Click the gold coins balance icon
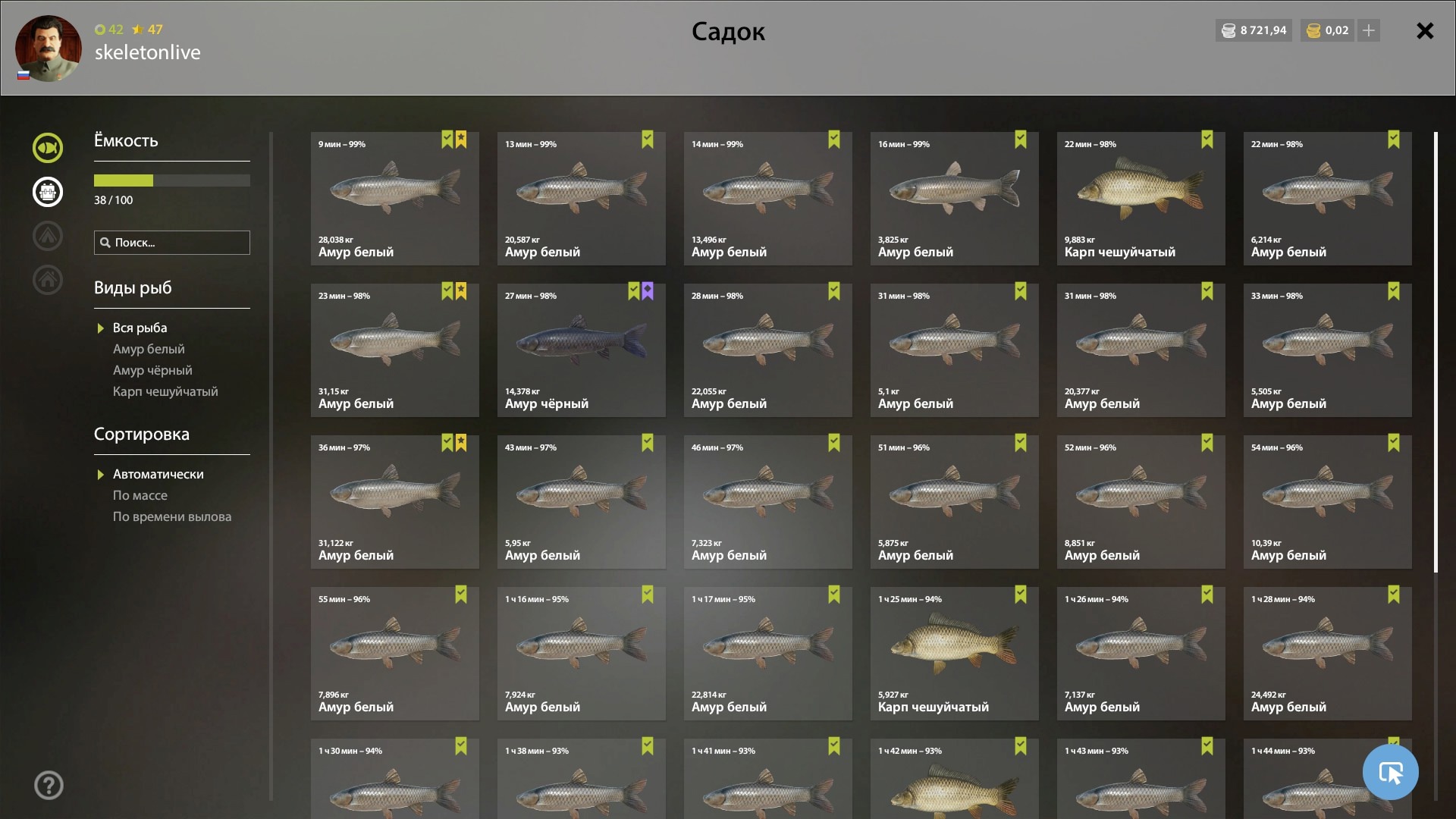Viewport: 1456px width, 819px height. (1313, 30)
